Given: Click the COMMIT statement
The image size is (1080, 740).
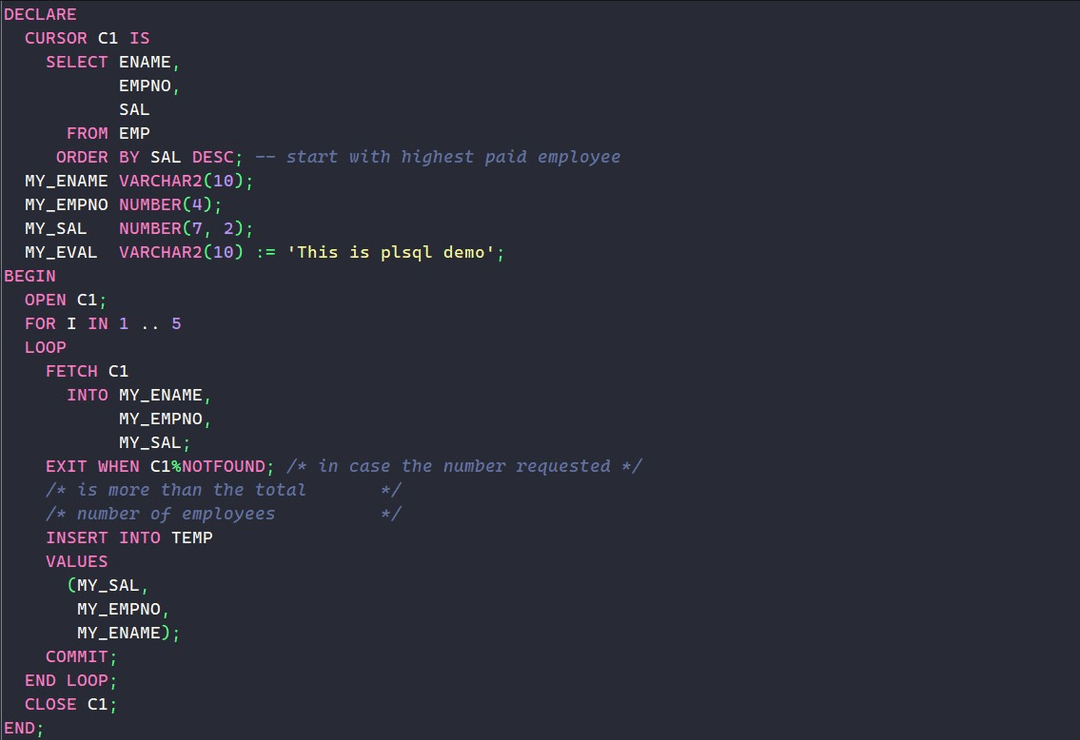Looking at the screenshot, I should click(x=77, y=657).
